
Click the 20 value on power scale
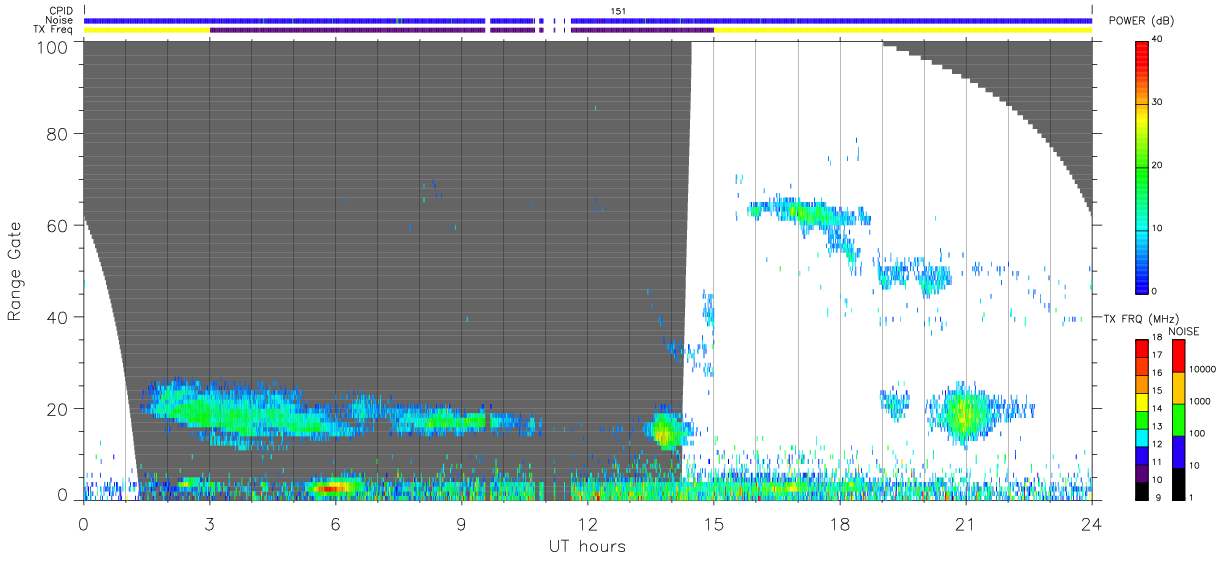pos(1159,165)
